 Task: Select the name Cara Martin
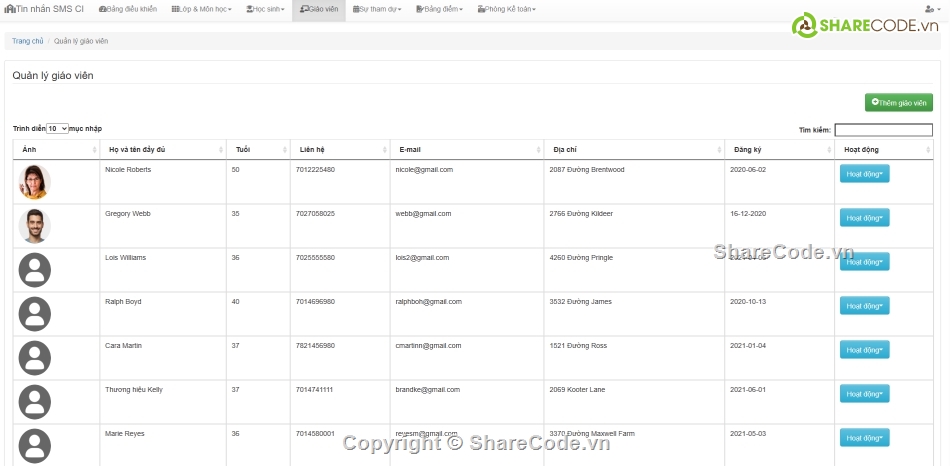124,345
